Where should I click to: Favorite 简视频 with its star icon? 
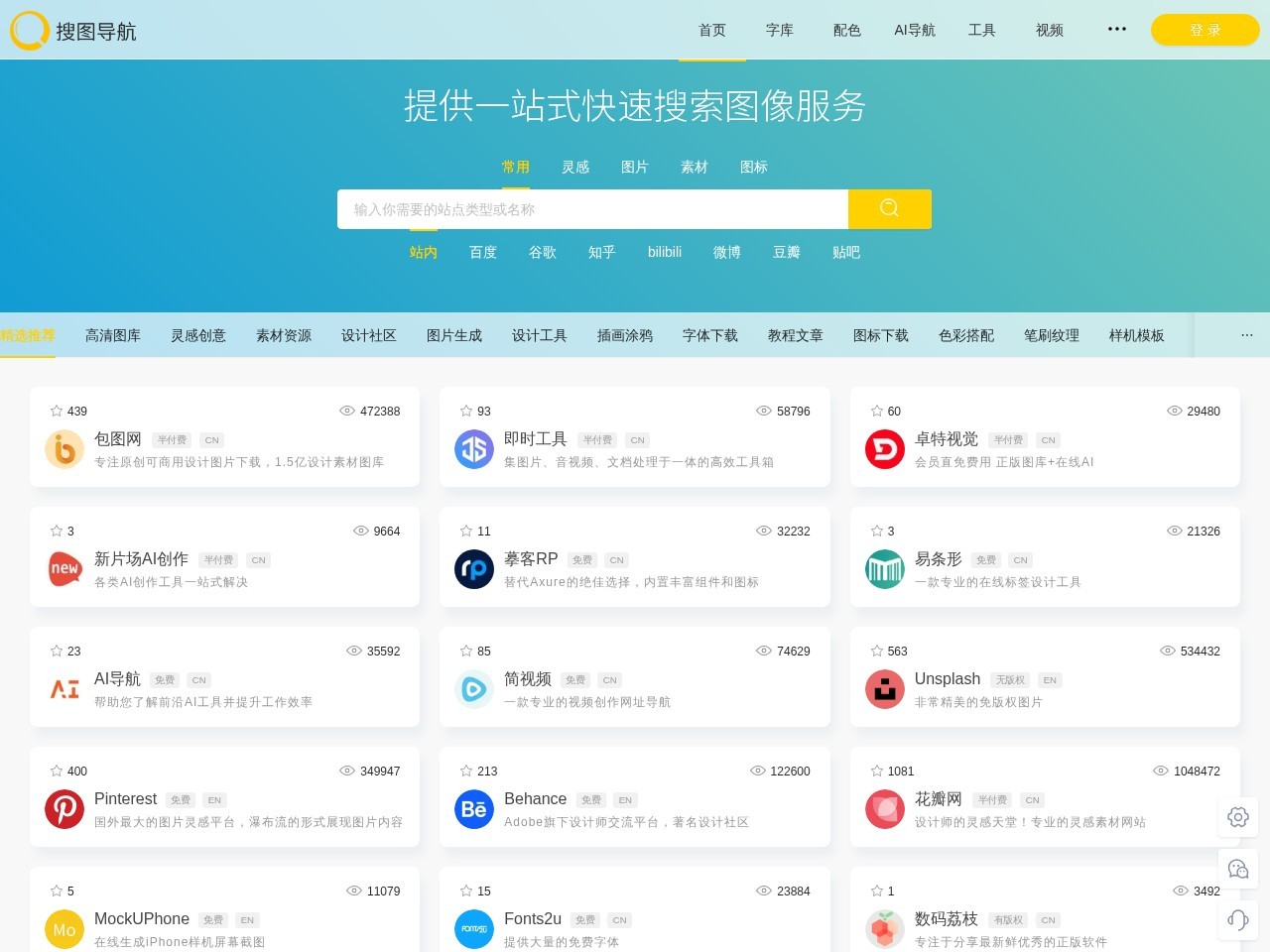[466, 651]
